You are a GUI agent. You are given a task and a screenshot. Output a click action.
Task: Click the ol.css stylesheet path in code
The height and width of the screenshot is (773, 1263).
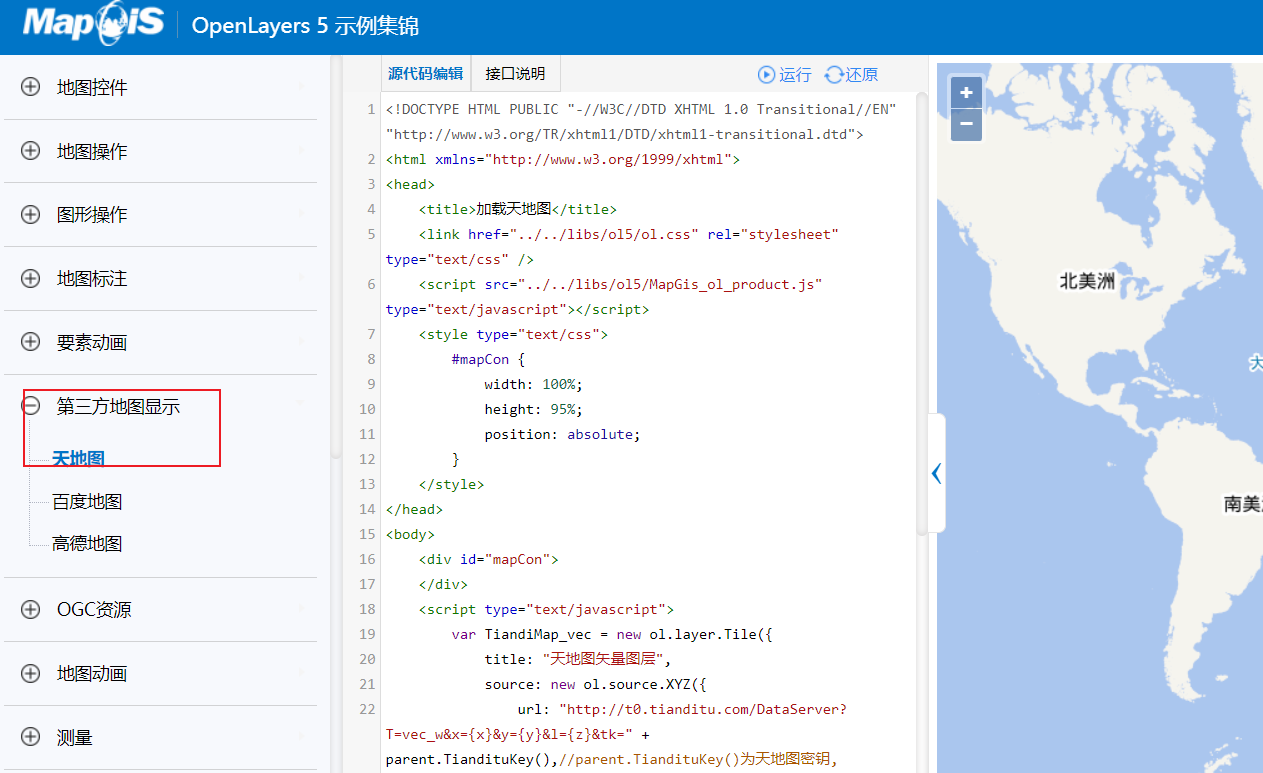click(x=604, y=234)
